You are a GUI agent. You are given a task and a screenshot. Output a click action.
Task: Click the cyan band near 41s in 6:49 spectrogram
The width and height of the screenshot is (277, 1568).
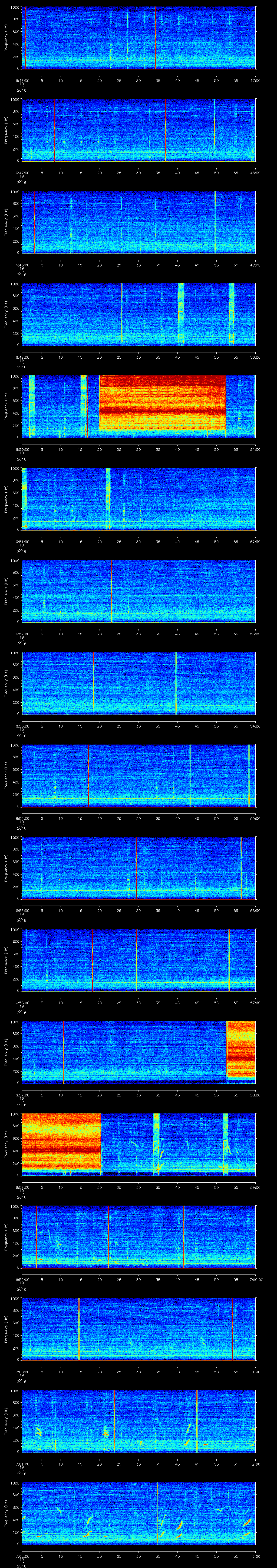click(x=181, y=313)
